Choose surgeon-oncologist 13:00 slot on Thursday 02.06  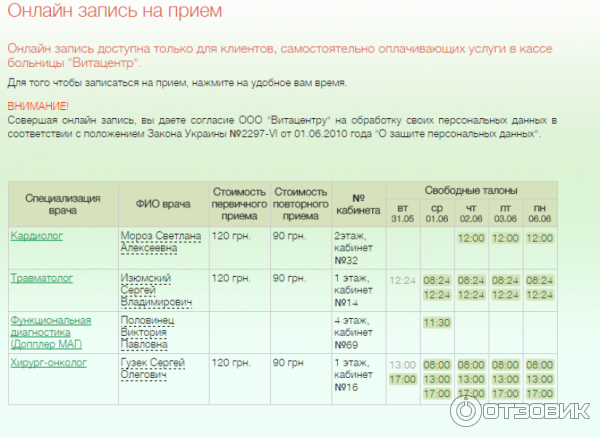click(471, 379)
